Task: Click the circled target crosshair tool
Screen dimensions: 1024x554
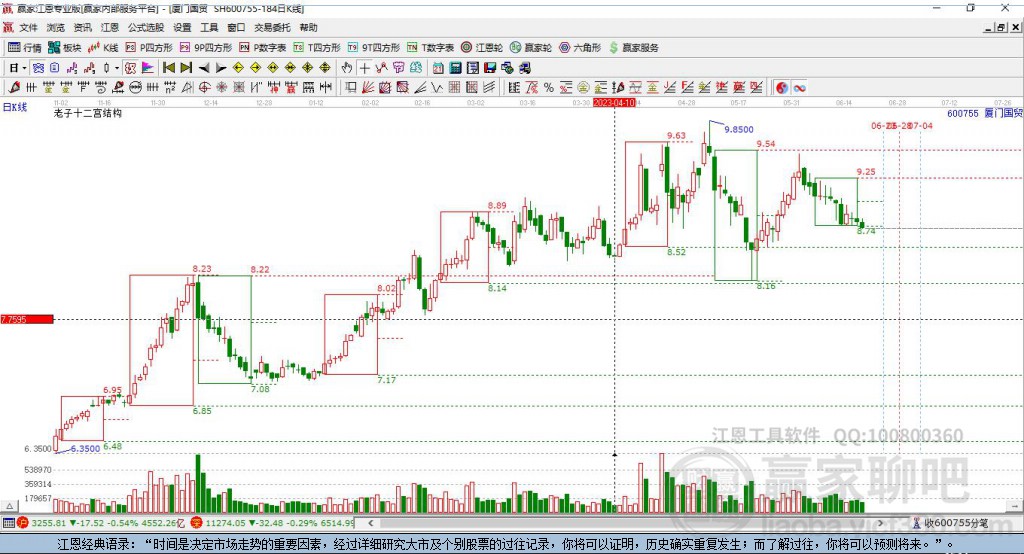Action: pyautogui.click(x=204, y=87)
